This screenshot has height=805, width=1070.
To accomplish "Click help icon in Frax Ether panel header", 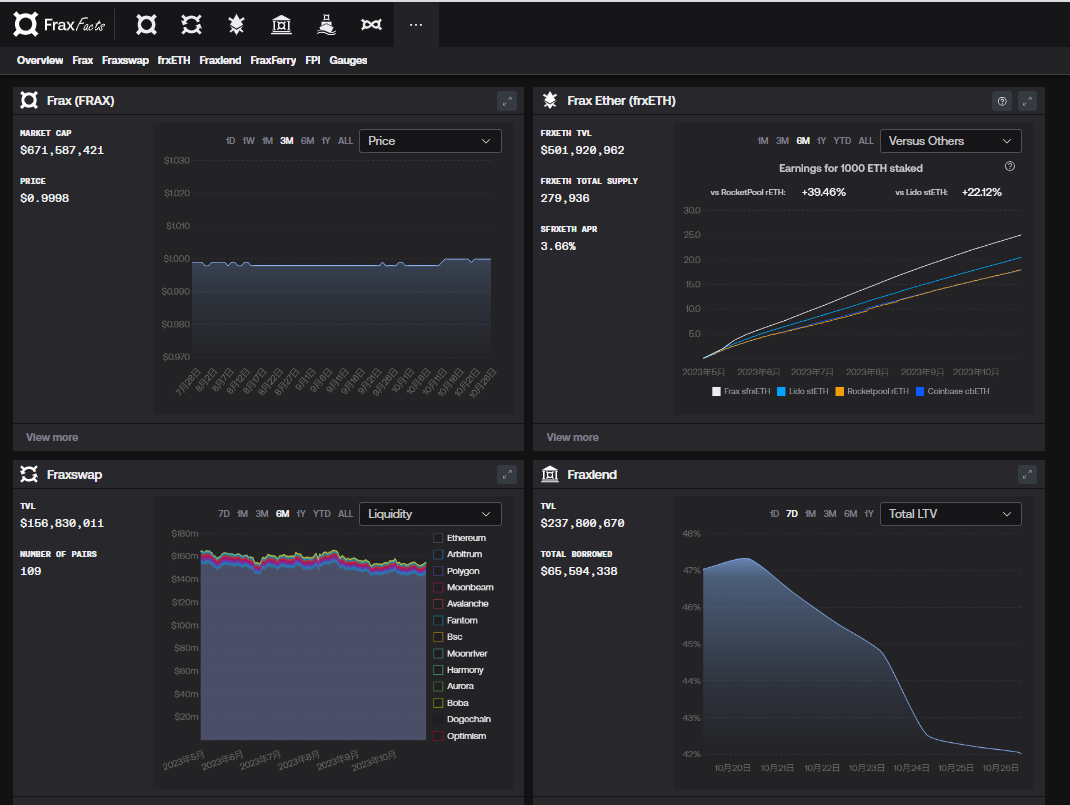I will 1001,101.
